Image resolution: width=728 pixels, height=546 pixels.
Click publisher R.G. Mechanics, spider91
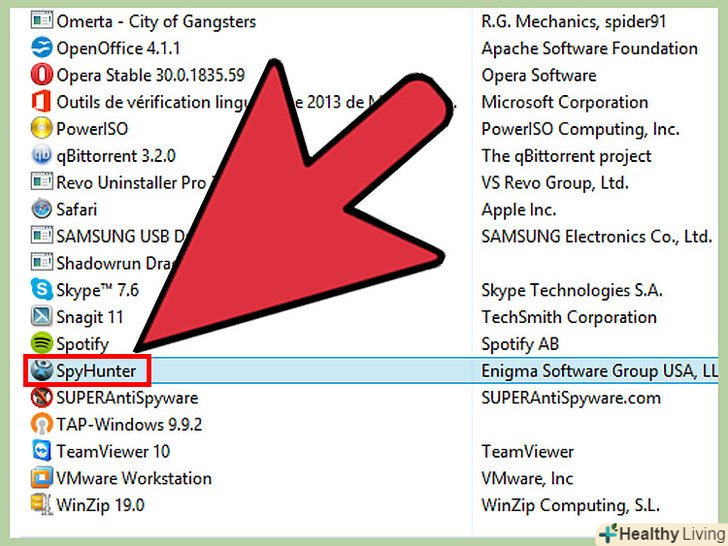(574, 22)
